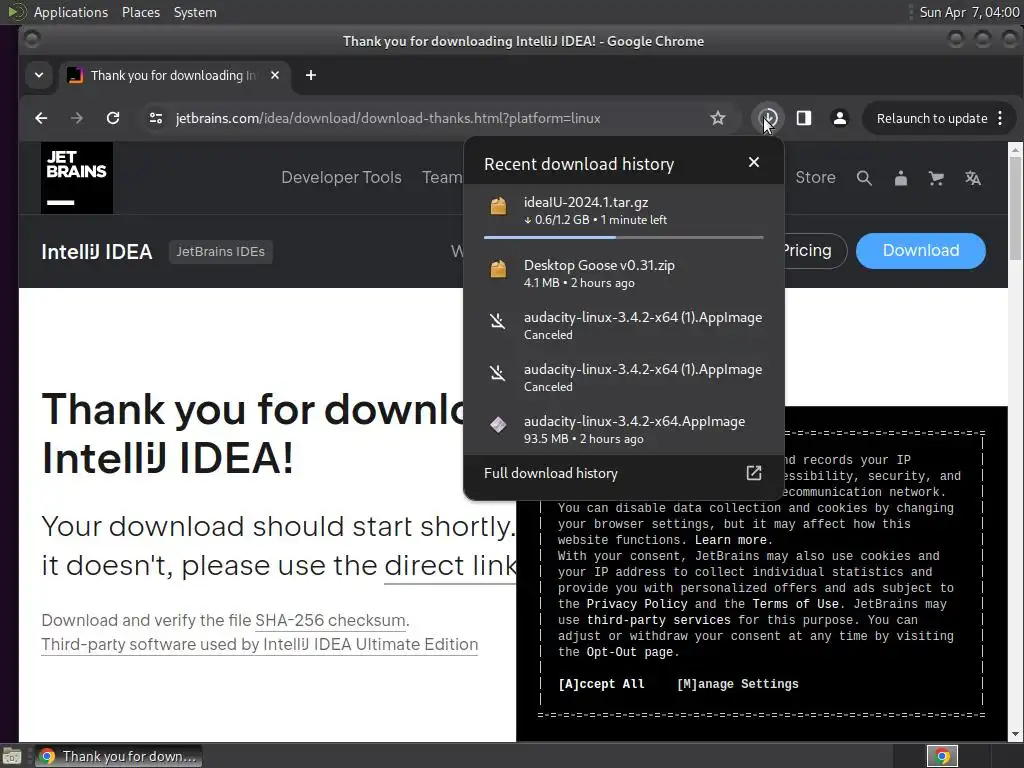This screenshot has width=1024, height=768.
Task: Open the shopping cart icon
Action: (x=936, y=178)
